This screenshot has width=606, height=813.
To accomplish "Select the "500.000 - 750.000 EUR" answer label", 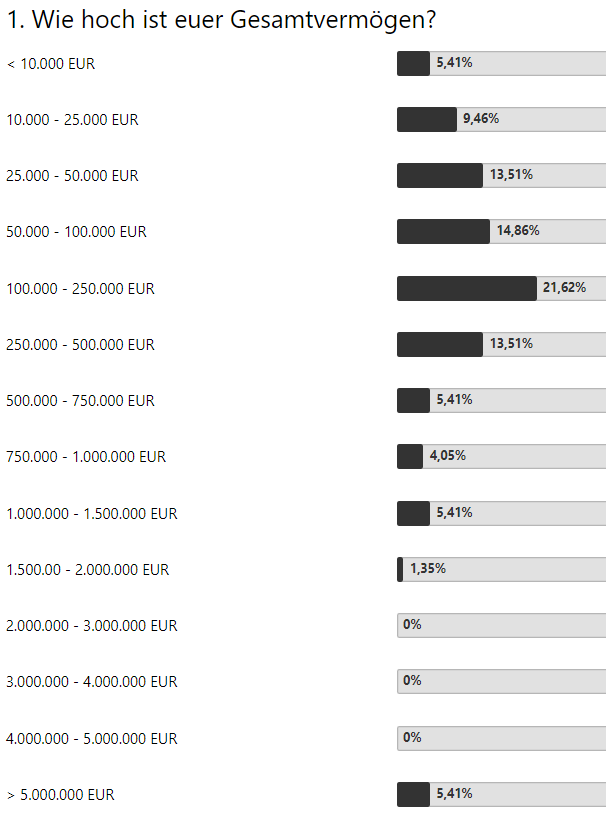I will click(x=80, y=401).
